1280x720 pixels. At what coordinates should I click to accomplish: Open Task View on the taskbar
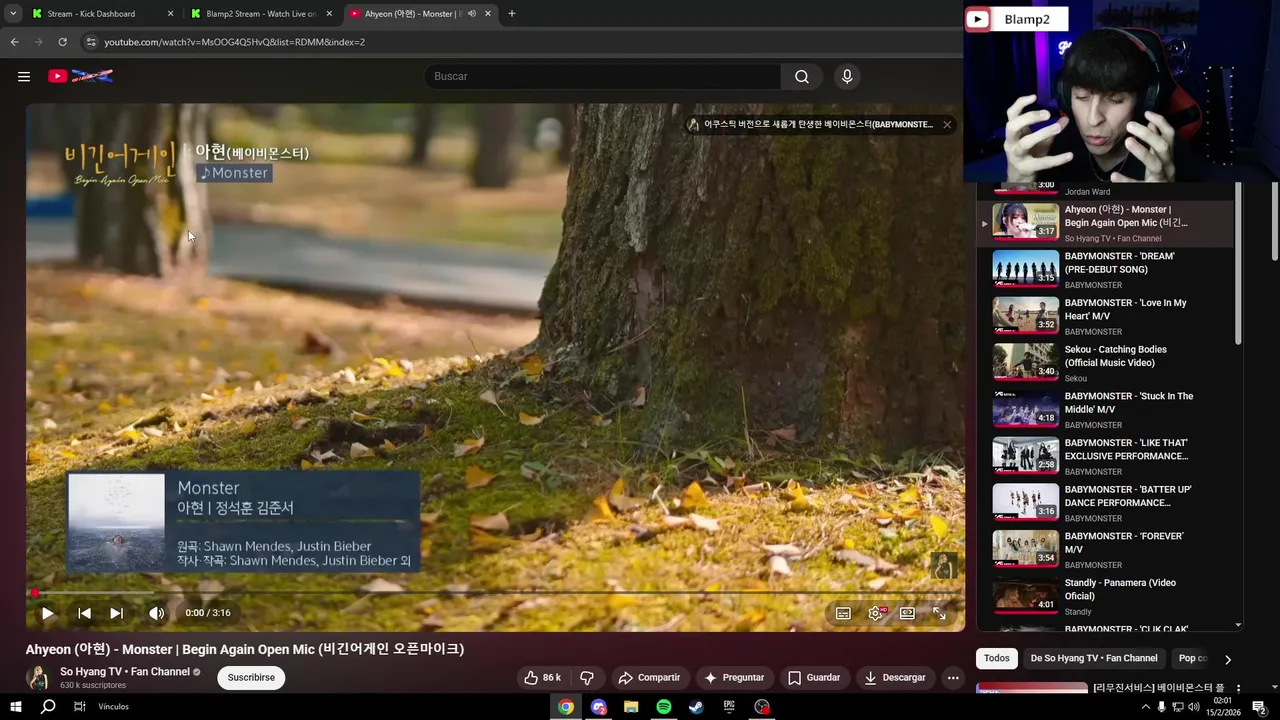(79, 707)
